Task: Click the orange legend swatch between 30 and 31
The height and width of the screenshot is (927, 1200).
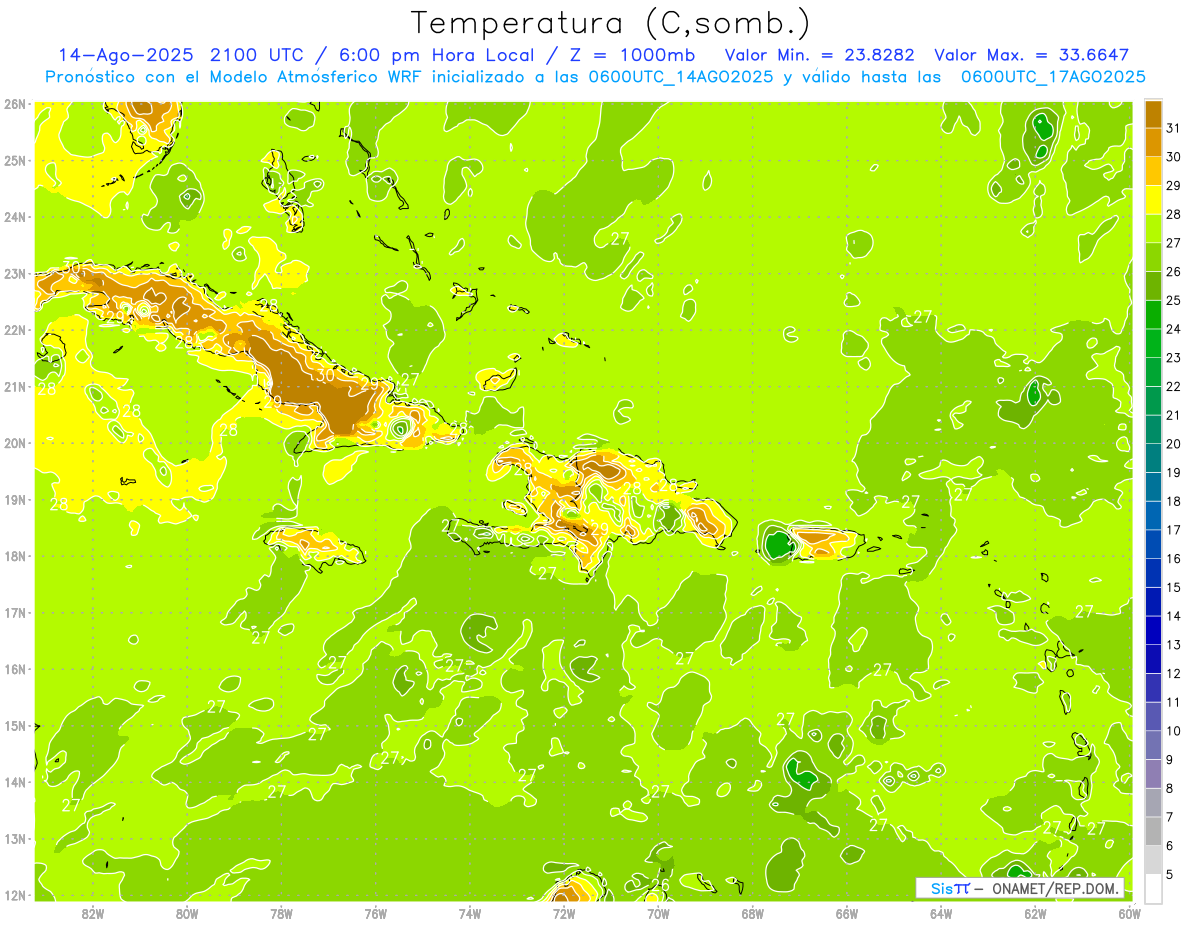Action: click(x=1153, y=141)
